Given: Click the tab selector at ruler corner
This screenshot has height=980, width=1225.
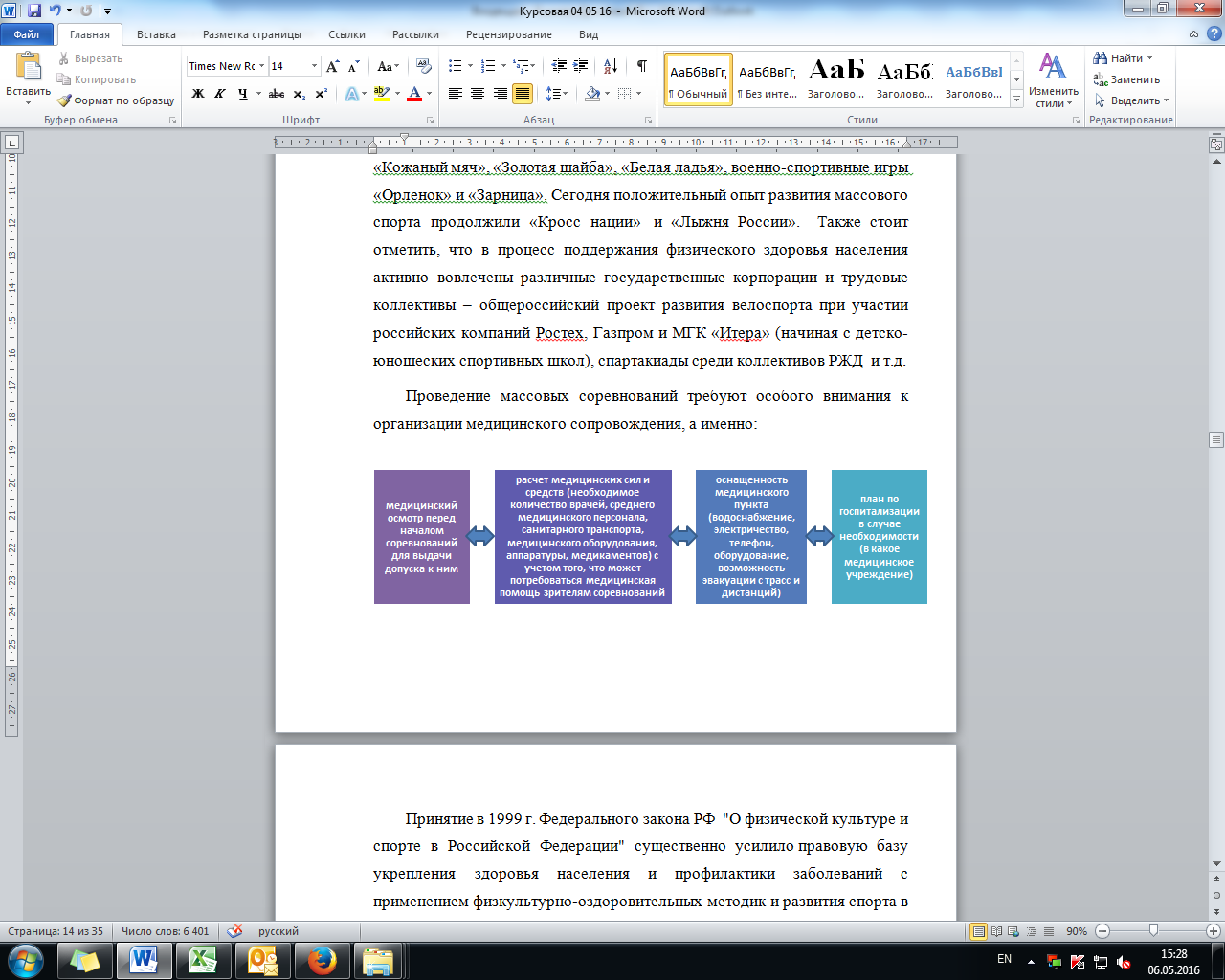Looking at the screenshot, I should [x=12, y=143].
